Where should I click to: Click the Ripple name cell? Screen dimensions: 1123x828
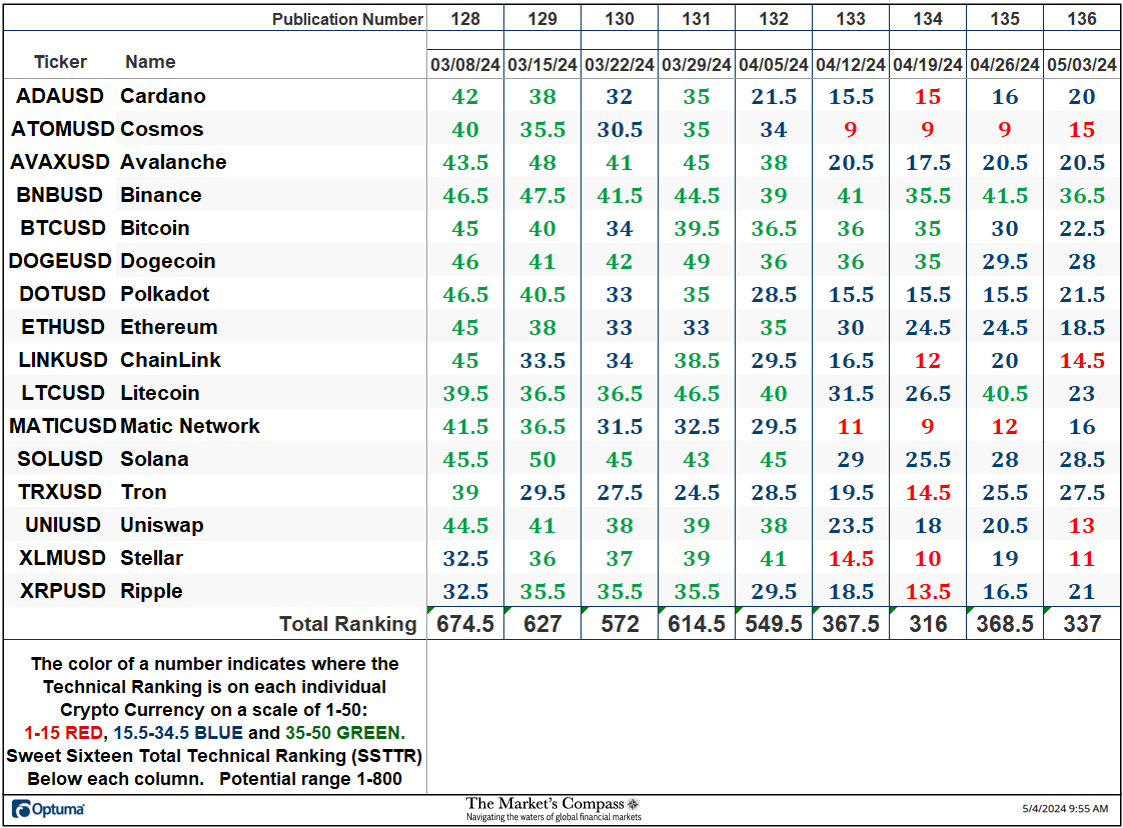(151, 591)
